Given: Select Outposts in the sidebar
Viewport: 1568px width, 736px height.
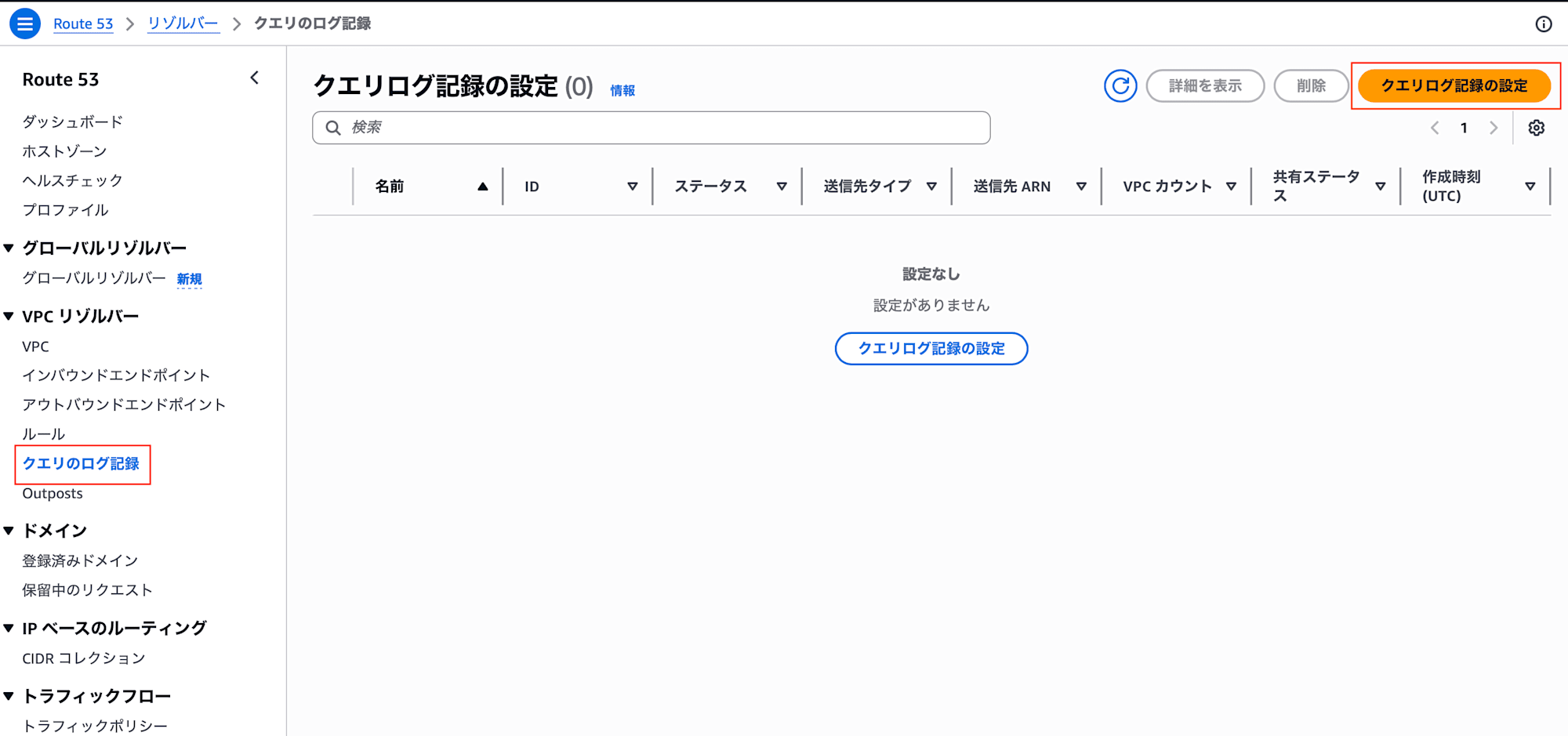Looking at the screenshot, I should (52, 493).
